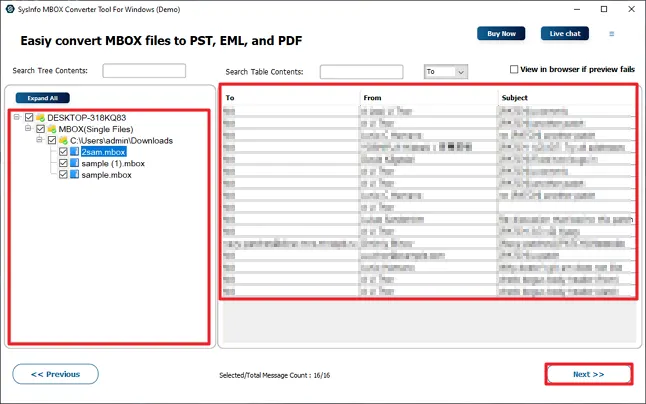Select the C:\Users\admin\Downloads label
Screen dimensions: 646x404
[121, 141]
